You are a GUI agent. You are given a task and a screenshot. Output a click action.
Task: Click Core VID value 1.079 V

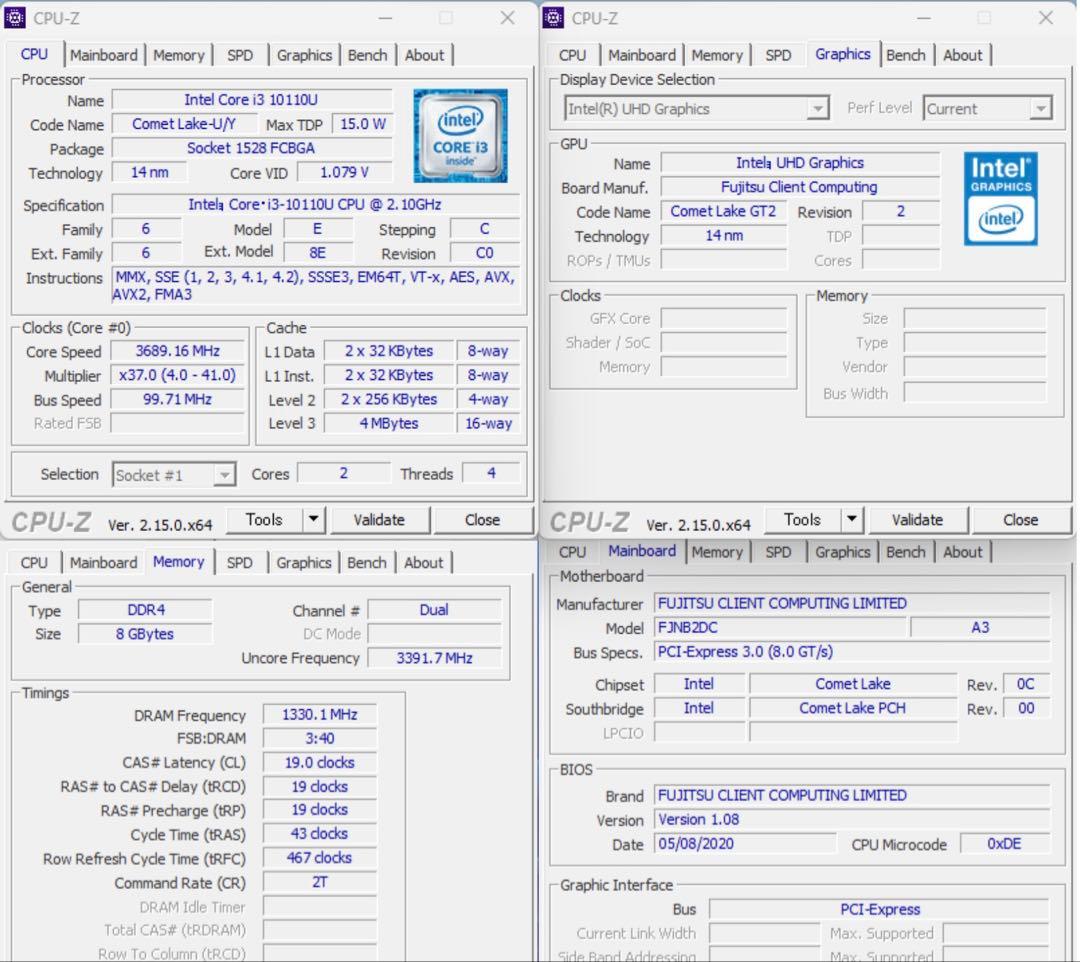(x=344, y=172)
